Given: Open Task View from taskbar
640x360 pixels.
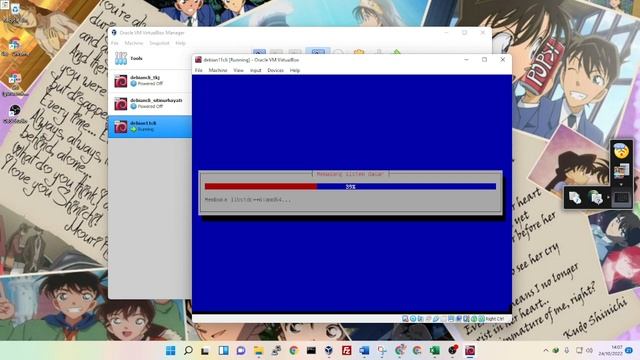Looking at the screenshot, I should (x=205, y=350).
